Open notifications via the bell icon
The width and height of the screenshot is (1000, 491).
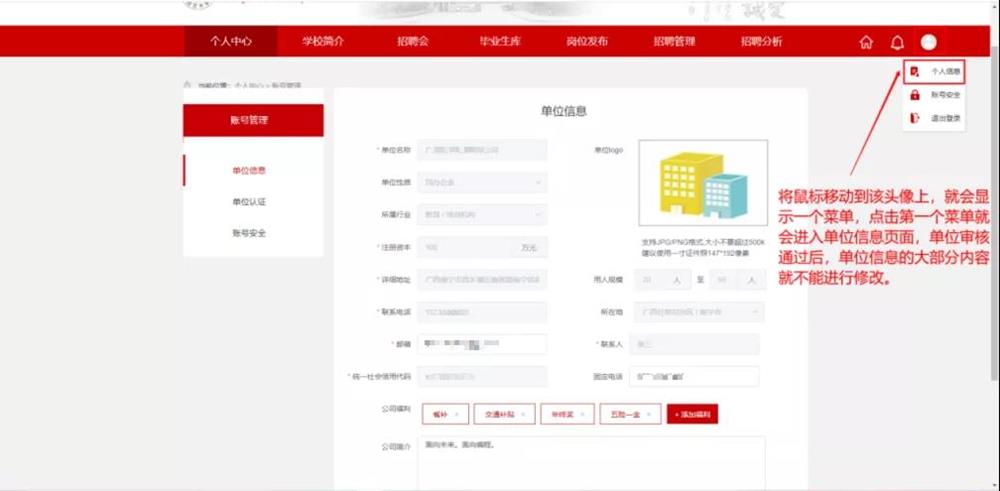897,42
